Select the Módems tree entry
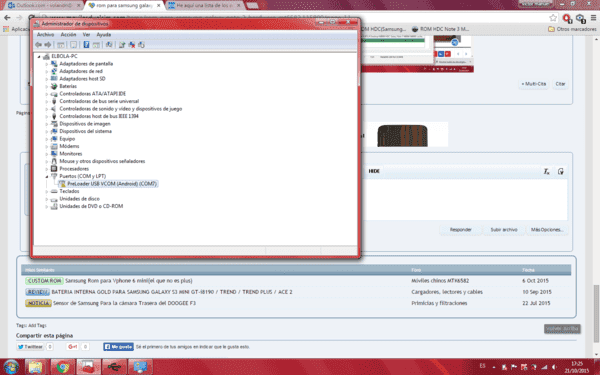The image size is (600, 375). [69, 146]
